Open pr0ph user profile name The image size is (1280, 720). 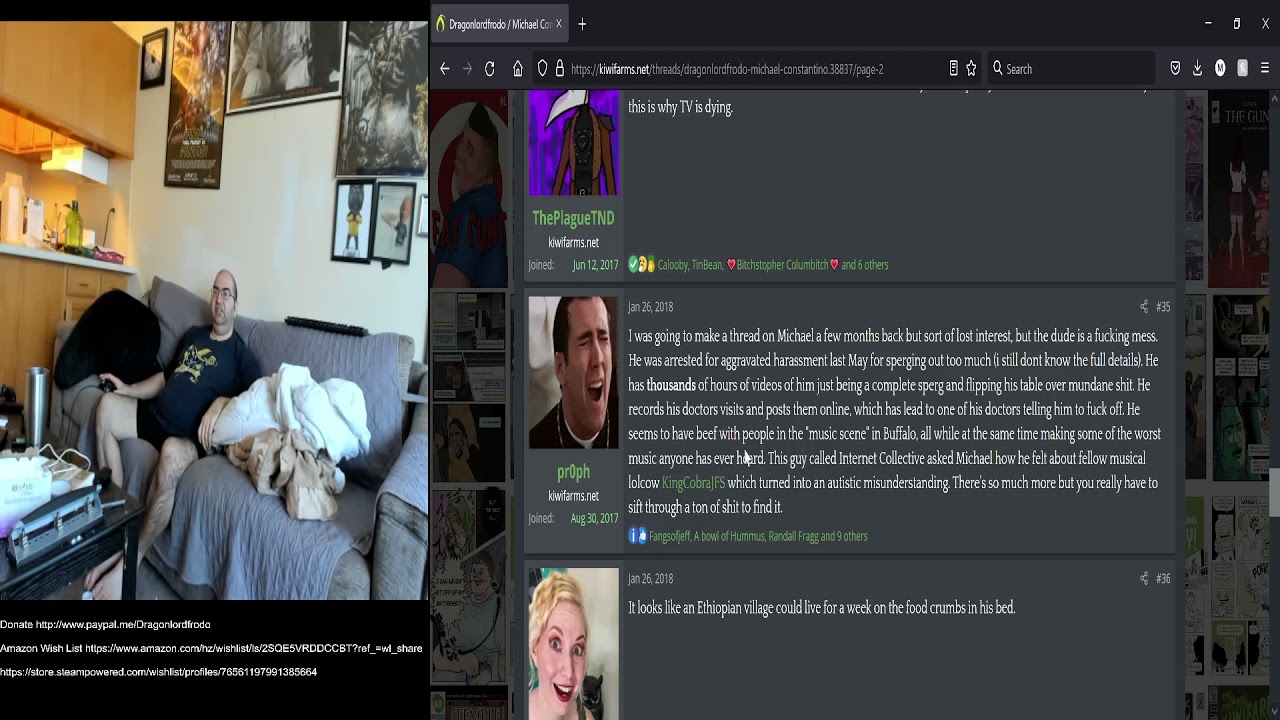(x=573, y=472)
